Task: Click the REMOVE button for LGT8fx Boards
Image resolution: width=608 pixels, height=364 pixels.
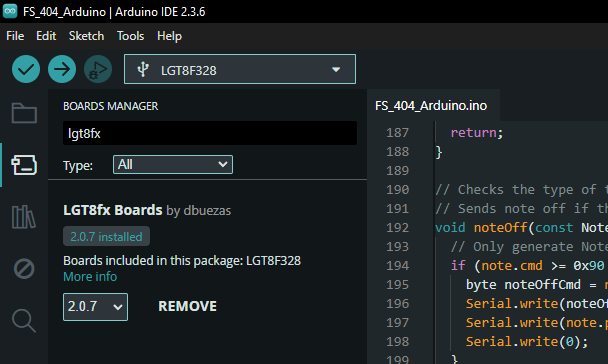Action: (188, 306)
